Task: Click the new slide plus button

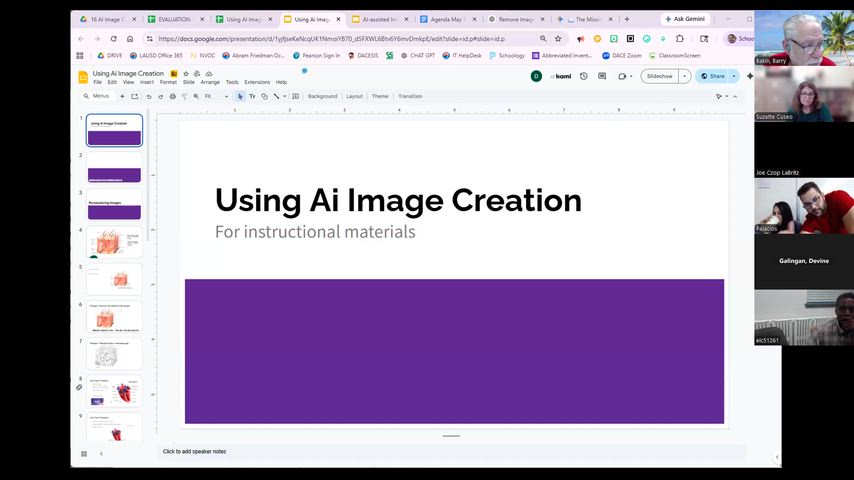Action: (x=122, y=96)
